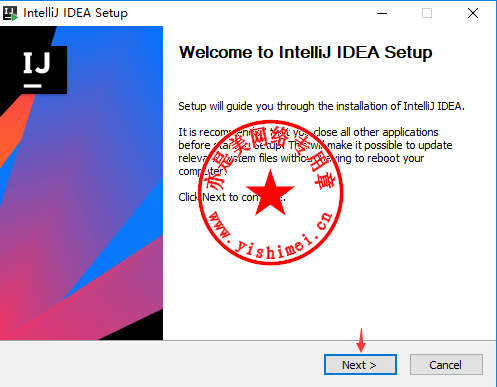Click the 'close all other applications' paragraph
497x387 pixels.
coord(315,151)
